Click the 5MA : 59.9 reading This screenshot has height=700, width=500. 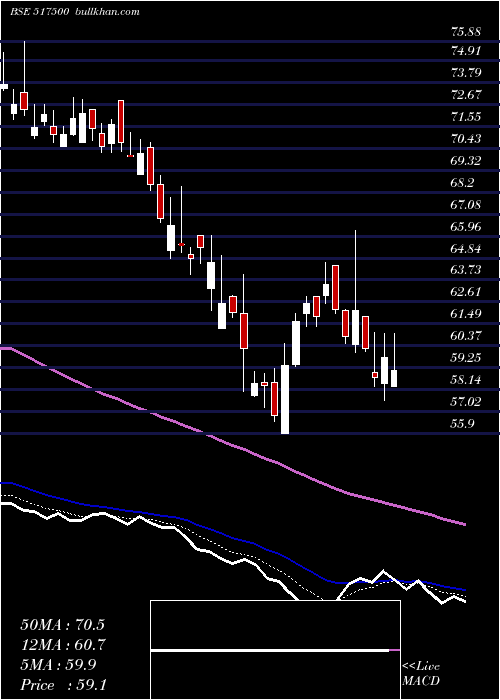(x=58, y=665)
